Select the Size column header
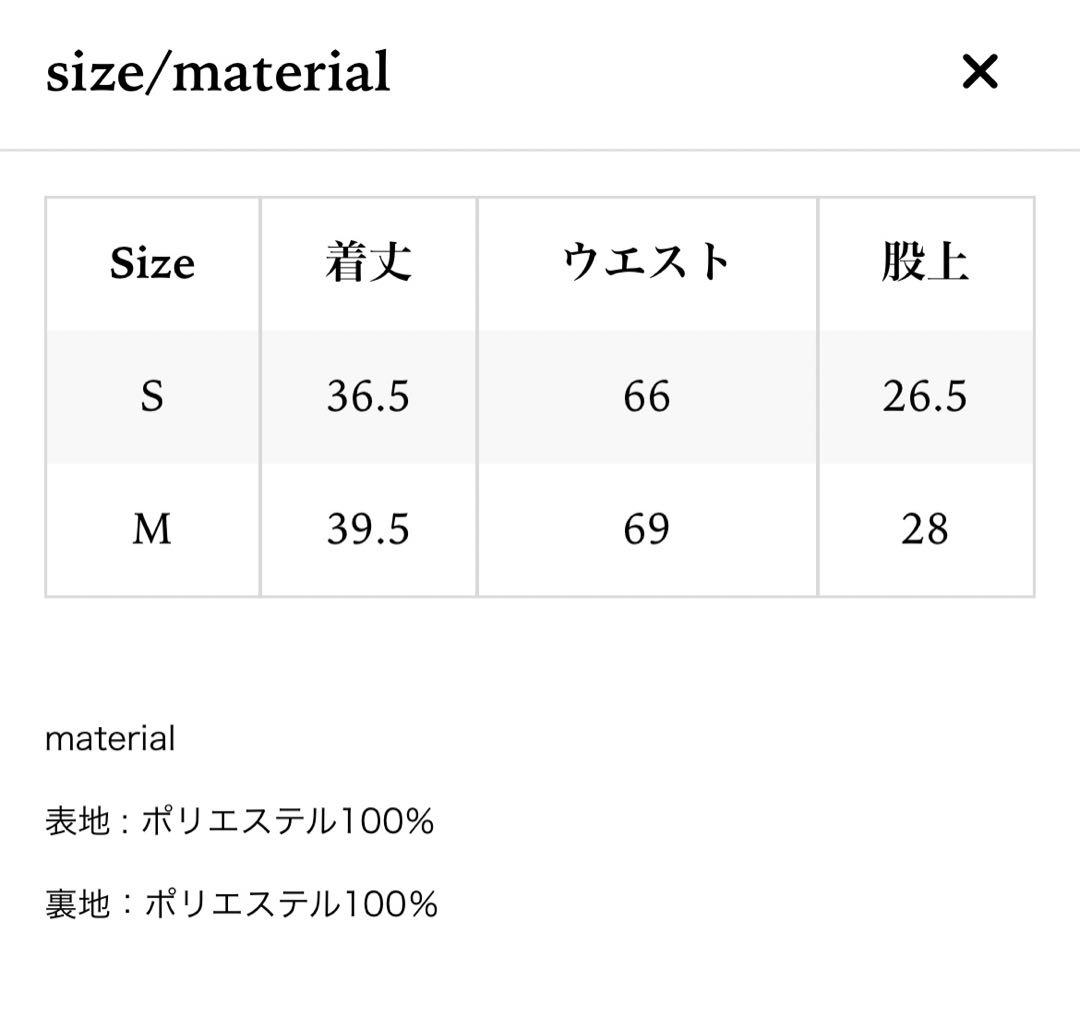The height and width of the screenshot is (1019, 1080). [x=153, y=264]
